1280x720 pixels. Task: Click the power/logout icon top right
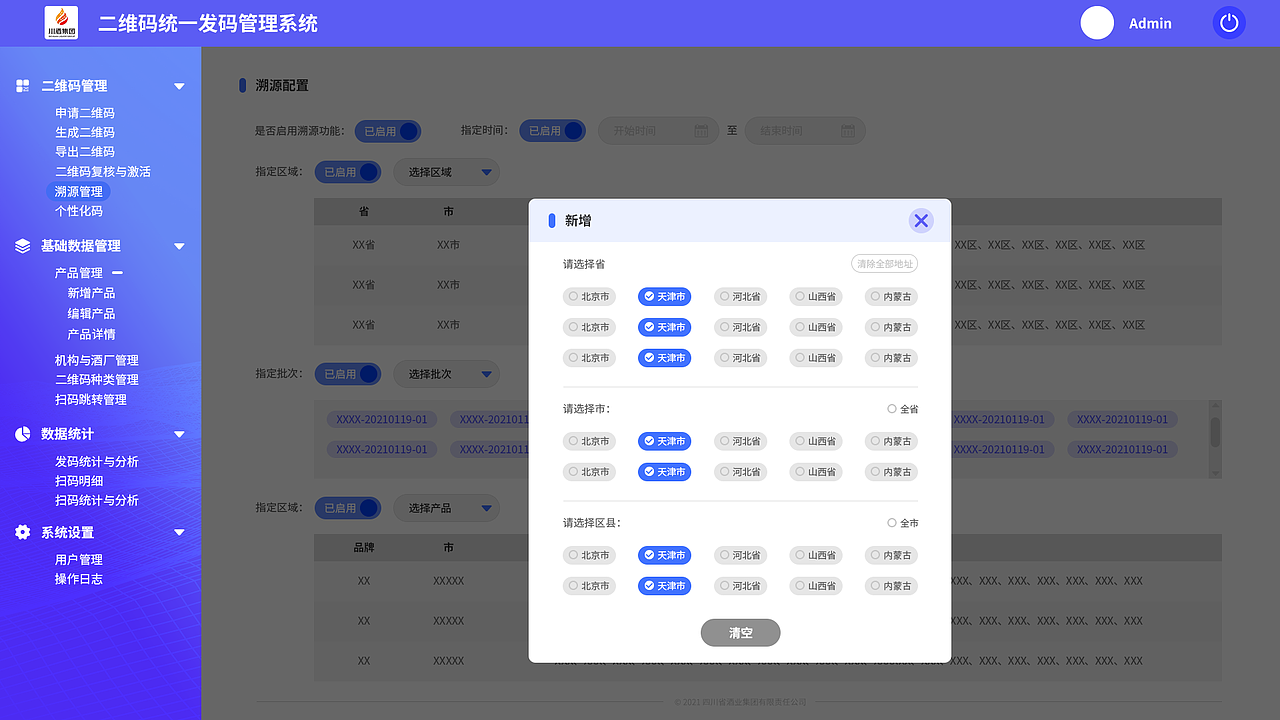click(x=1228, y=22)
